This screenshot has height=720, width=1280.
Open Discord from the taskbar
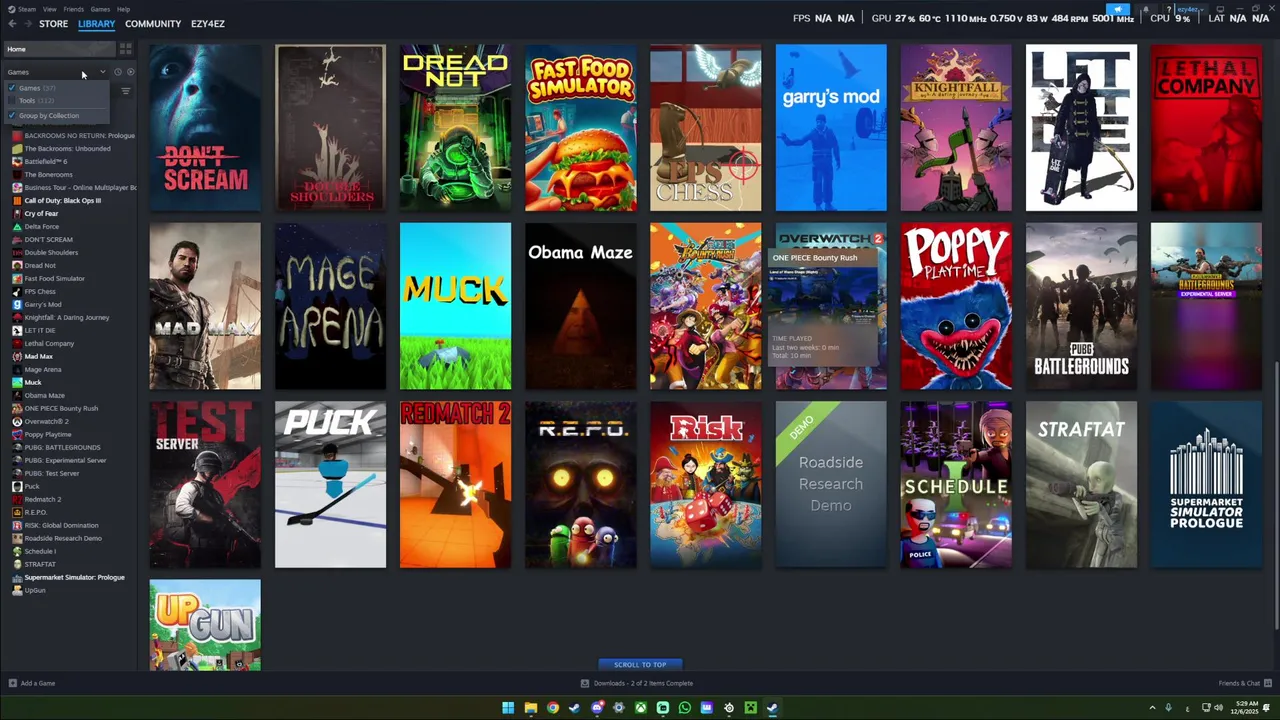point(596,708)
